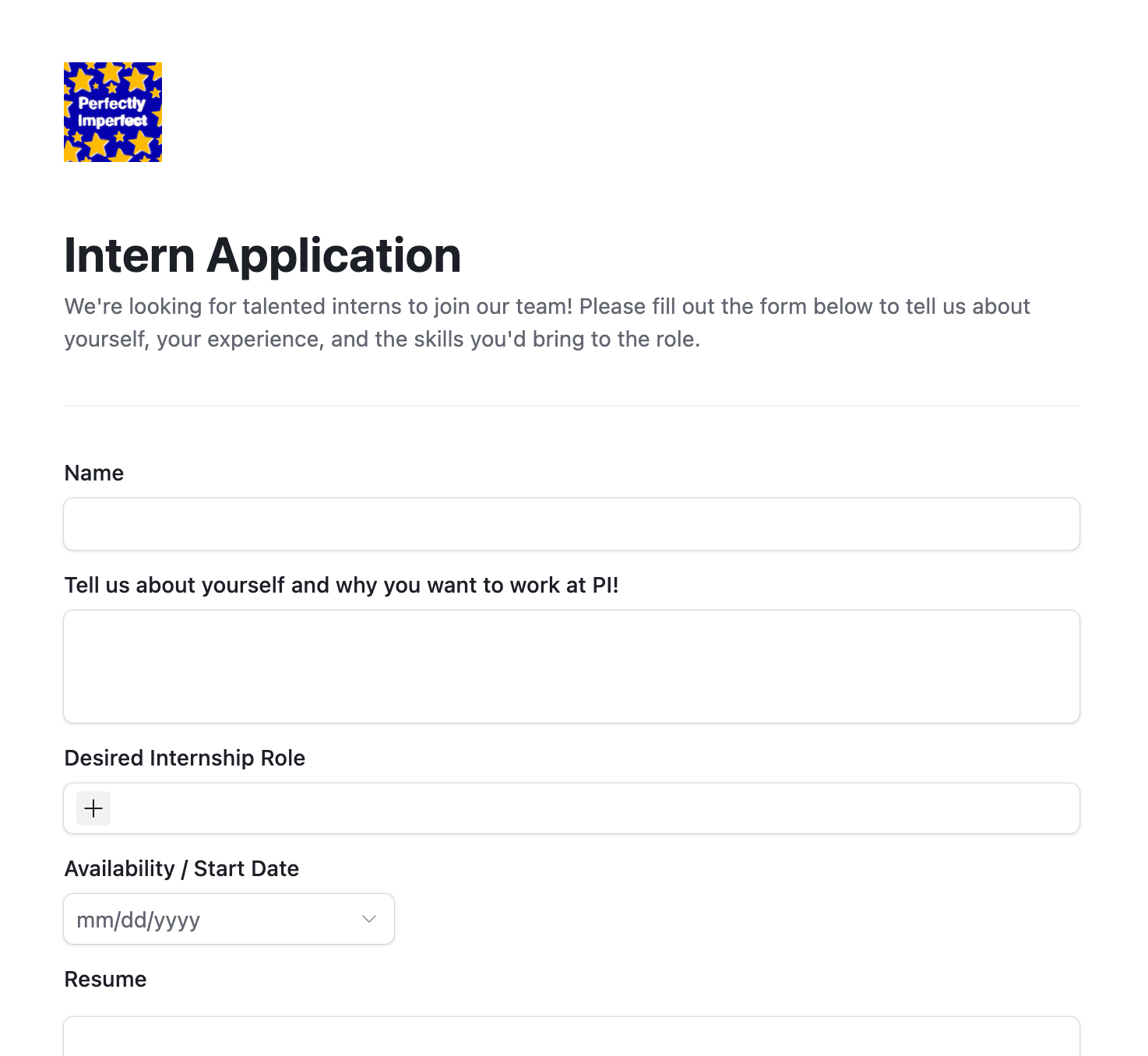Click the word 'Application' in the title
This screenshot has height=1056, width=1148.
(x=334, y=255)
